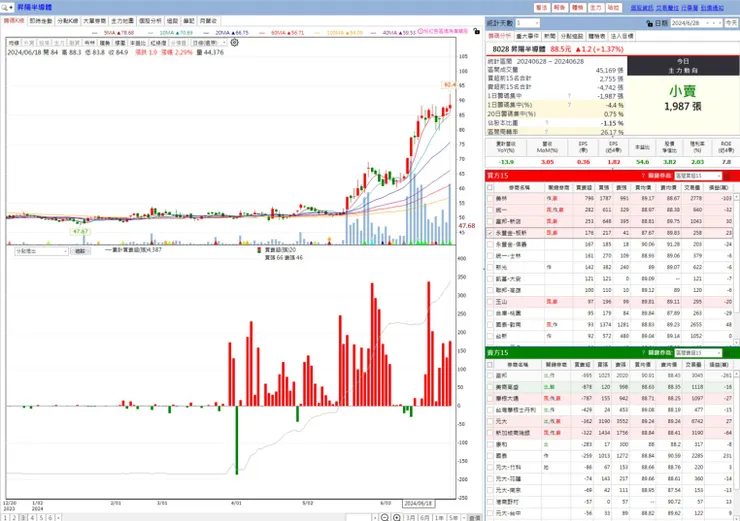This screenshot has width=740, height=521.
Task: Open 個股資訊 link in top bar
Action: pyautogui.click(x=642, y=8)
